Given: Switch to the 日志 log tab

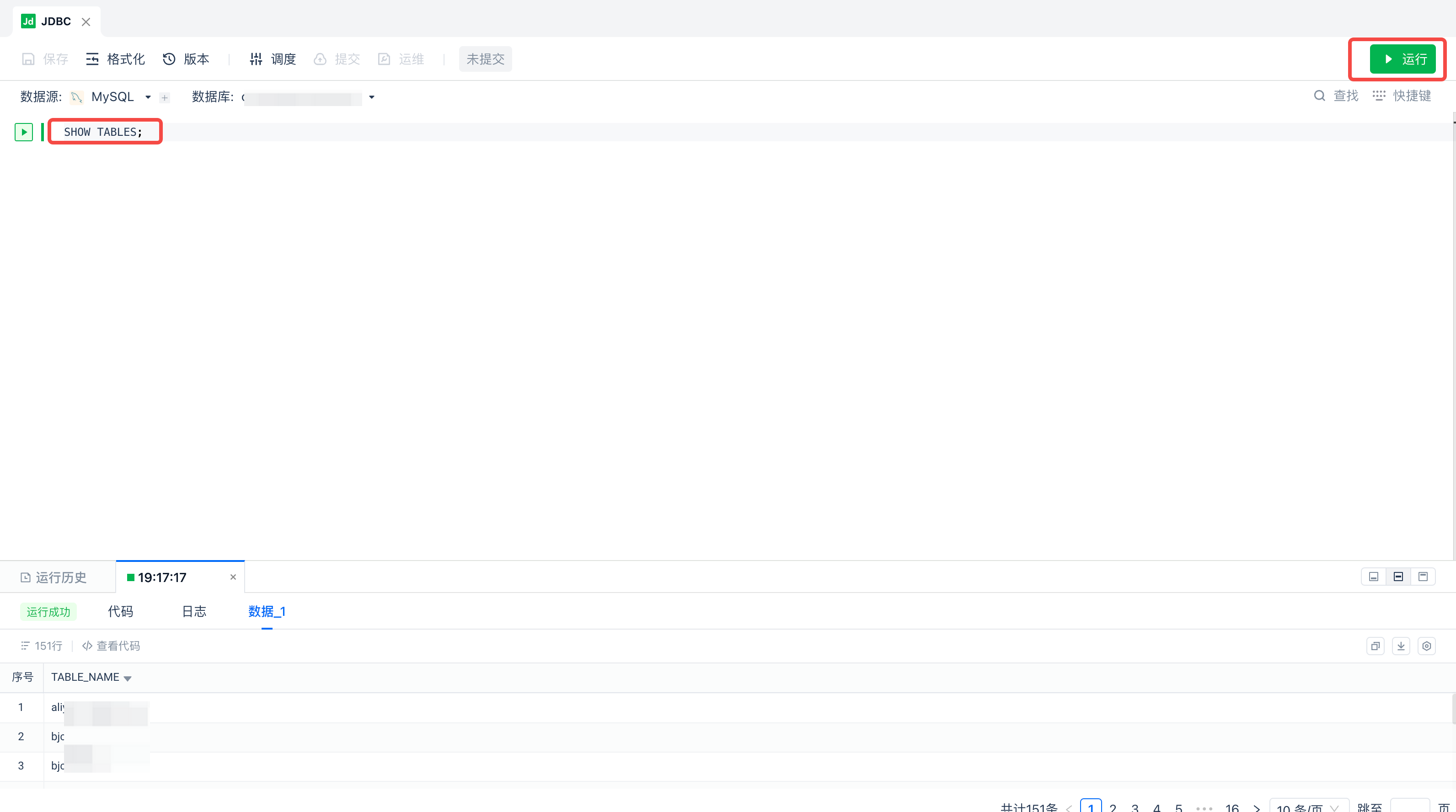Looking at the screenshot, I should pyautogui.click(x=194, y=611).
